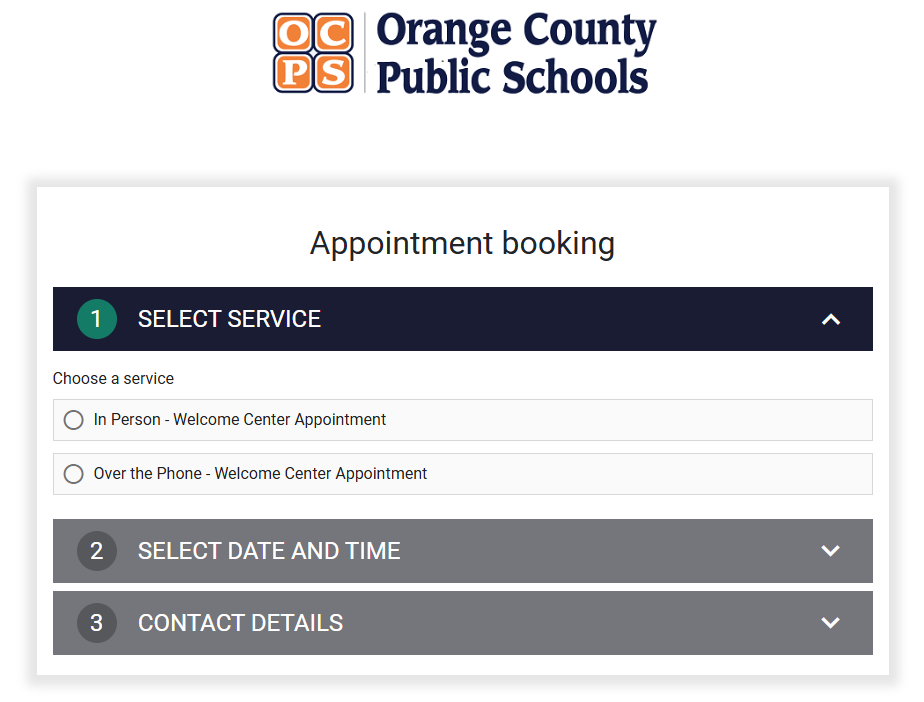
Task: Expand the SELECT DATE AND TIME section
Action: tap(830, 551)
